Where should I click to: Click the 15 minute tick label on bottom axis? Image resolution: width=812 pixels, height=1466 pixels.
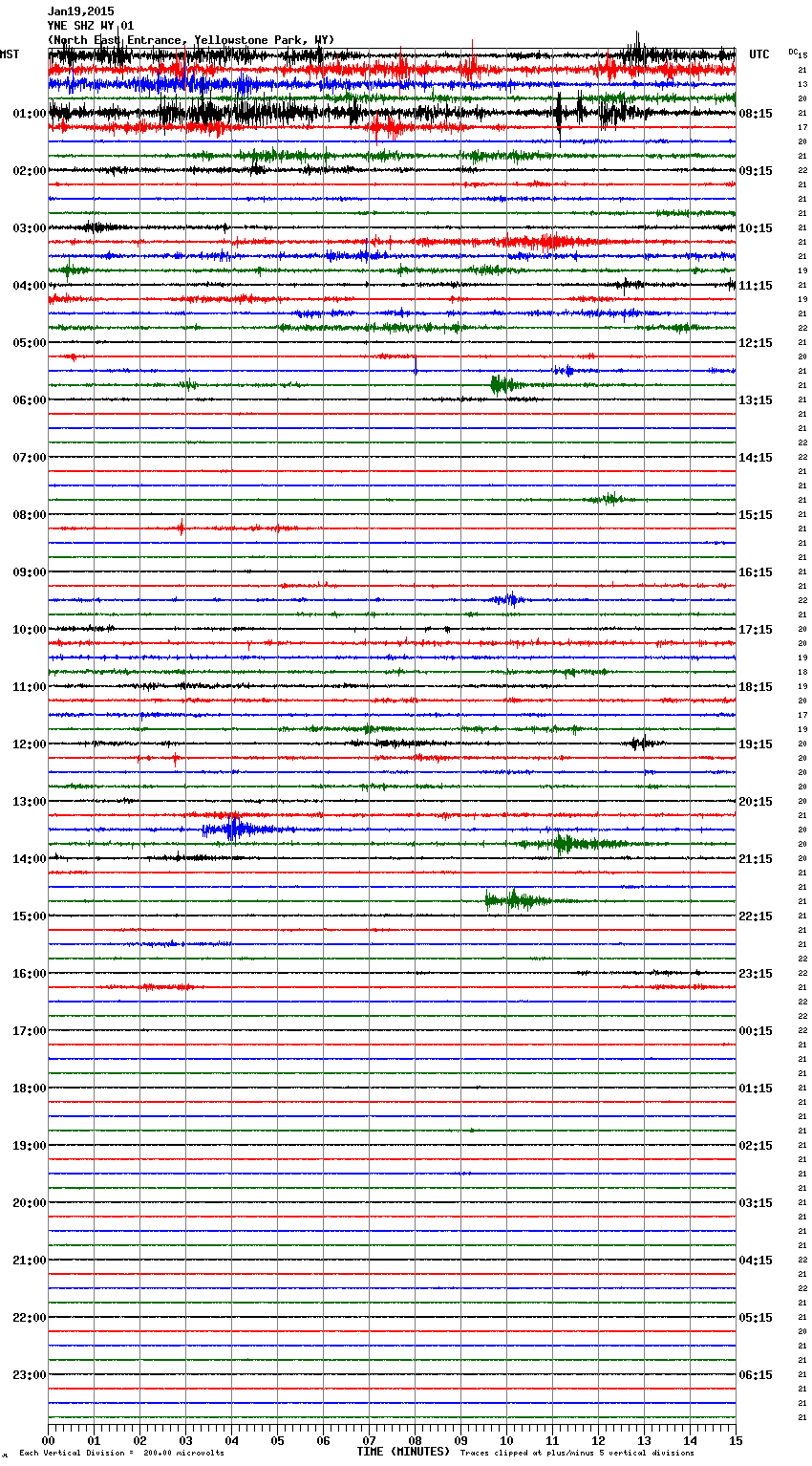[x=736, y=1440]
